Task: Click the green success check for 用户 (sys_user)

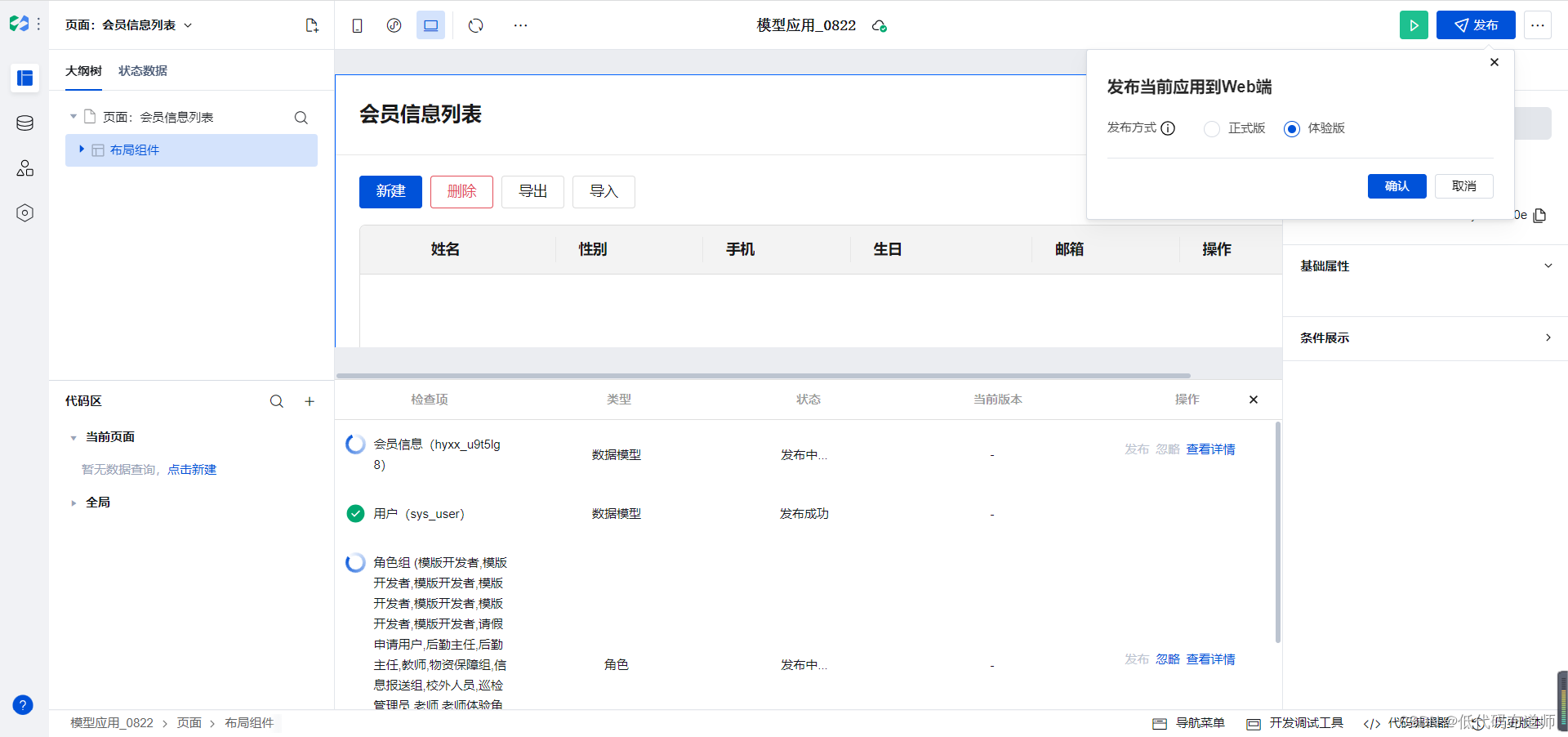Action: (355, 513)
